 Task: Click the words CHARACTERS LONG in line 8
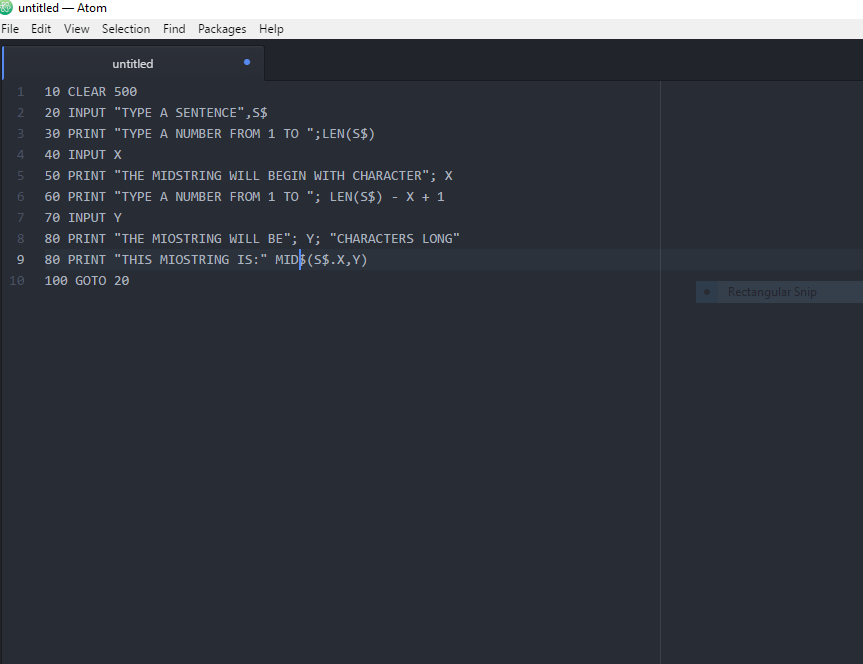click(395, 239)
